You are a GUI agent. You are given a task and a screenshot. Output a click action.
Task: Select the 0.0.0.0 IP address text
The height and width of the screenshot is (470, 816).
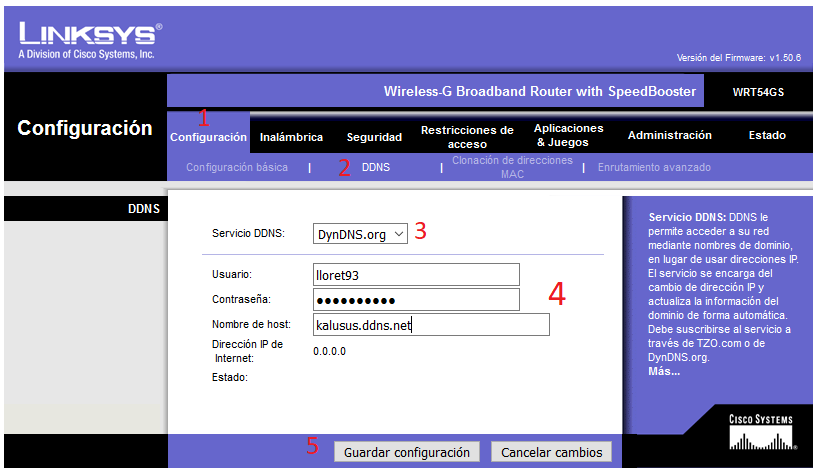[329, 351]
